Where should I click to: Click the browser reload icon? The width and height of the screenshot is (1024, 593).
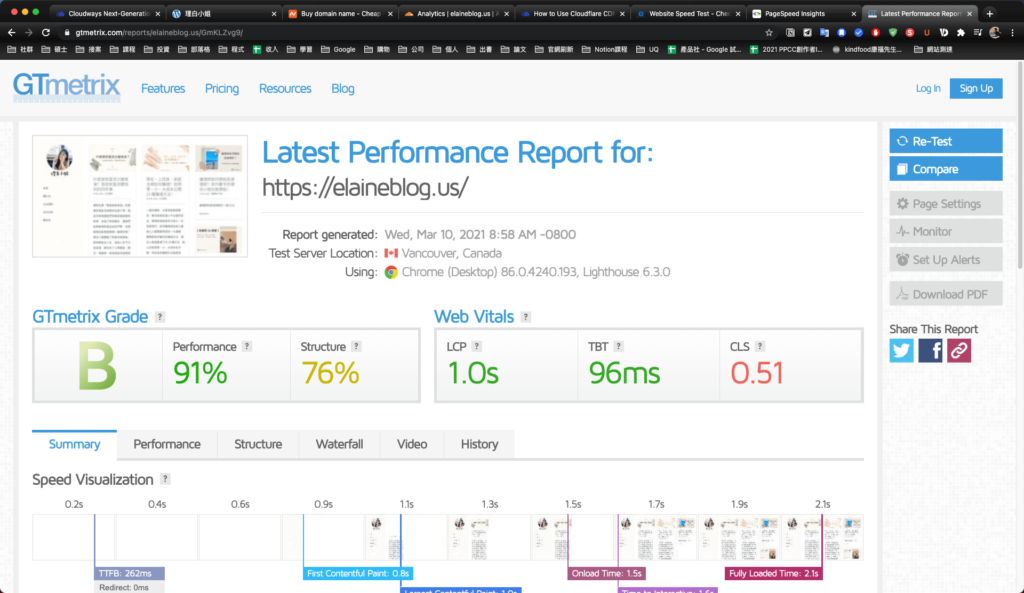click(x=46, y=32)
